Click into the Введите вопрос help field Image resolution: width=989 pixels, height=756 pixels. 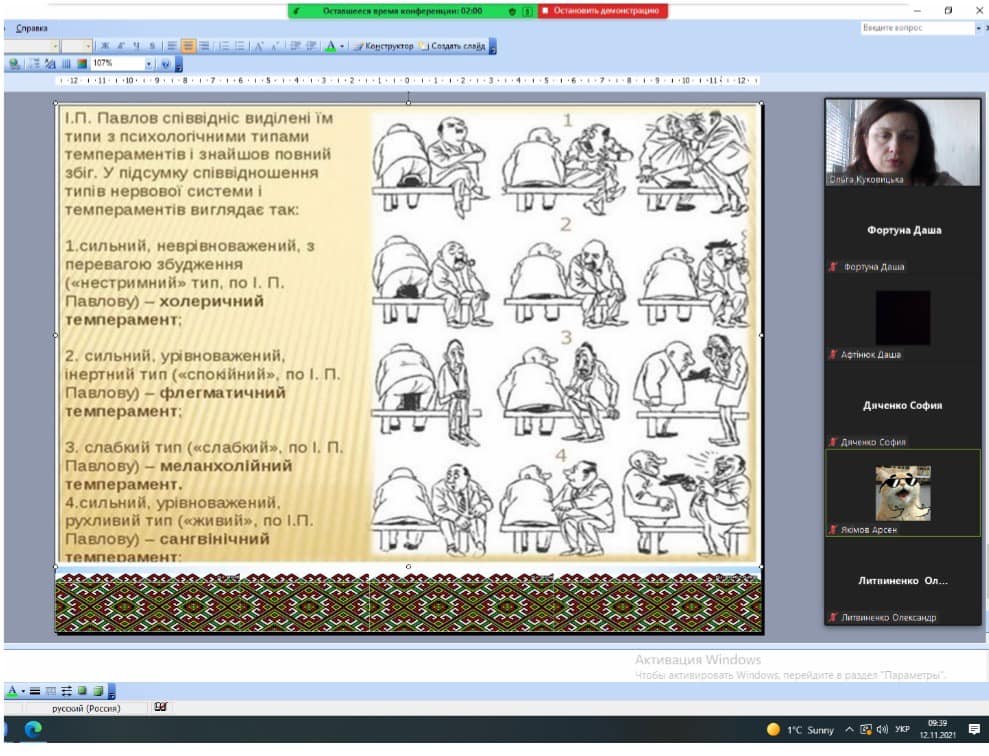(x=918, y=28)
